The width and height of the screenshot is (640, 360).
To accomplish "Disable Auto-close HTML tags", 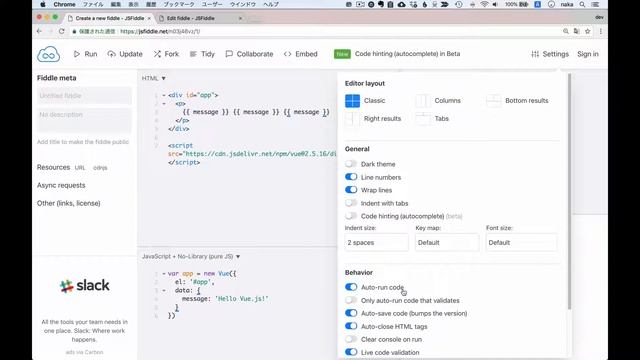I will (351, 327).
